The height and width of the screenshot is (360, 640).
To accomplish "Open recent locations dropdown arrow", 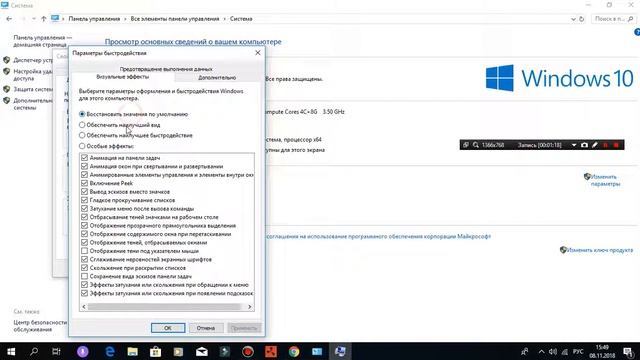I will (33, 19).
